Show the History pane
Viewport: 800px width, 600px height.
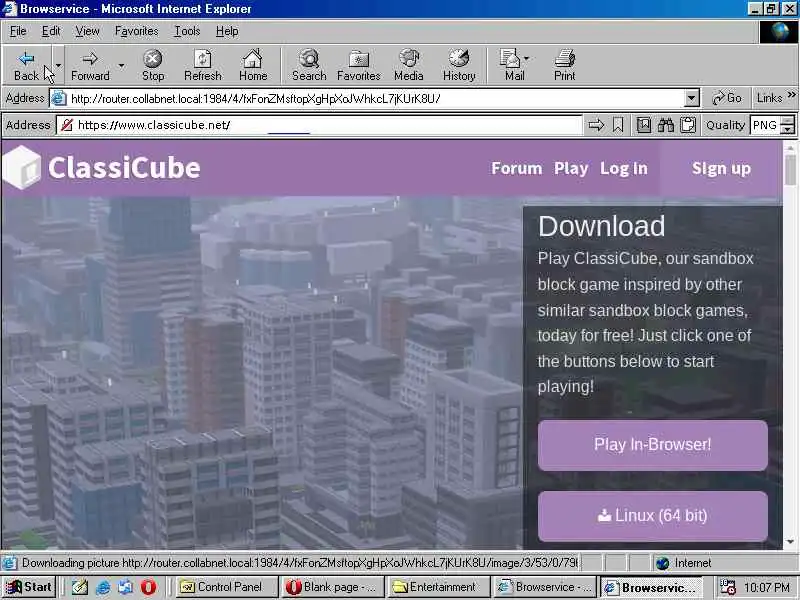[459, 65]
